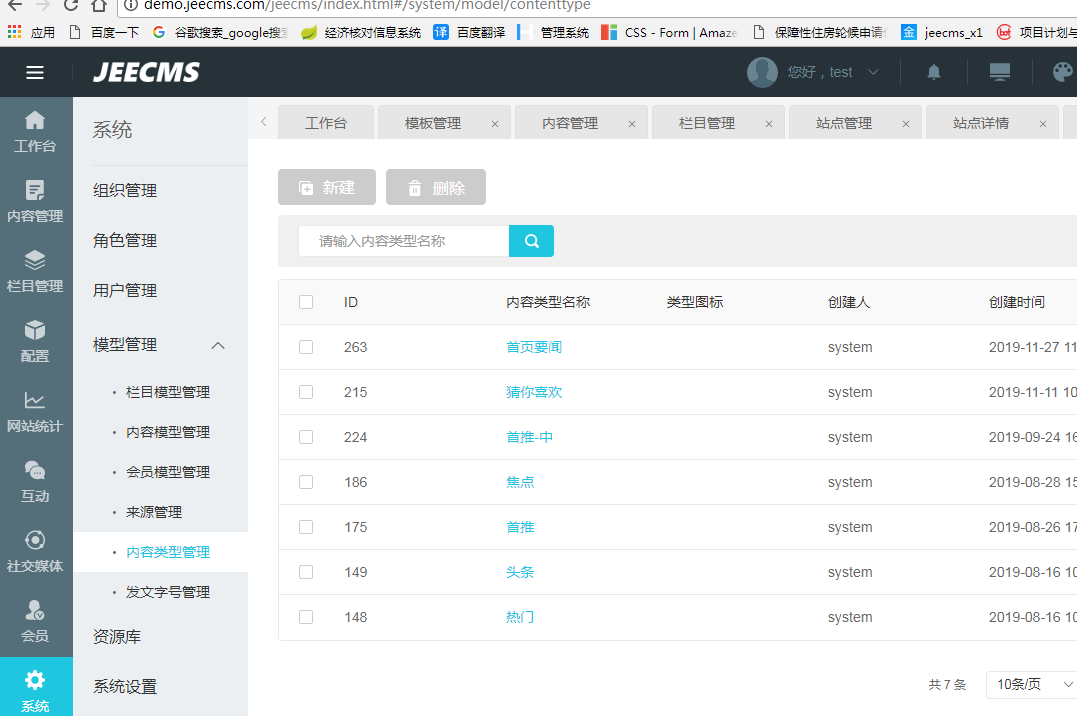The image size is (1077, 716).
Task: Click the monitor display icon in header
Action: (x=999, y=72)
